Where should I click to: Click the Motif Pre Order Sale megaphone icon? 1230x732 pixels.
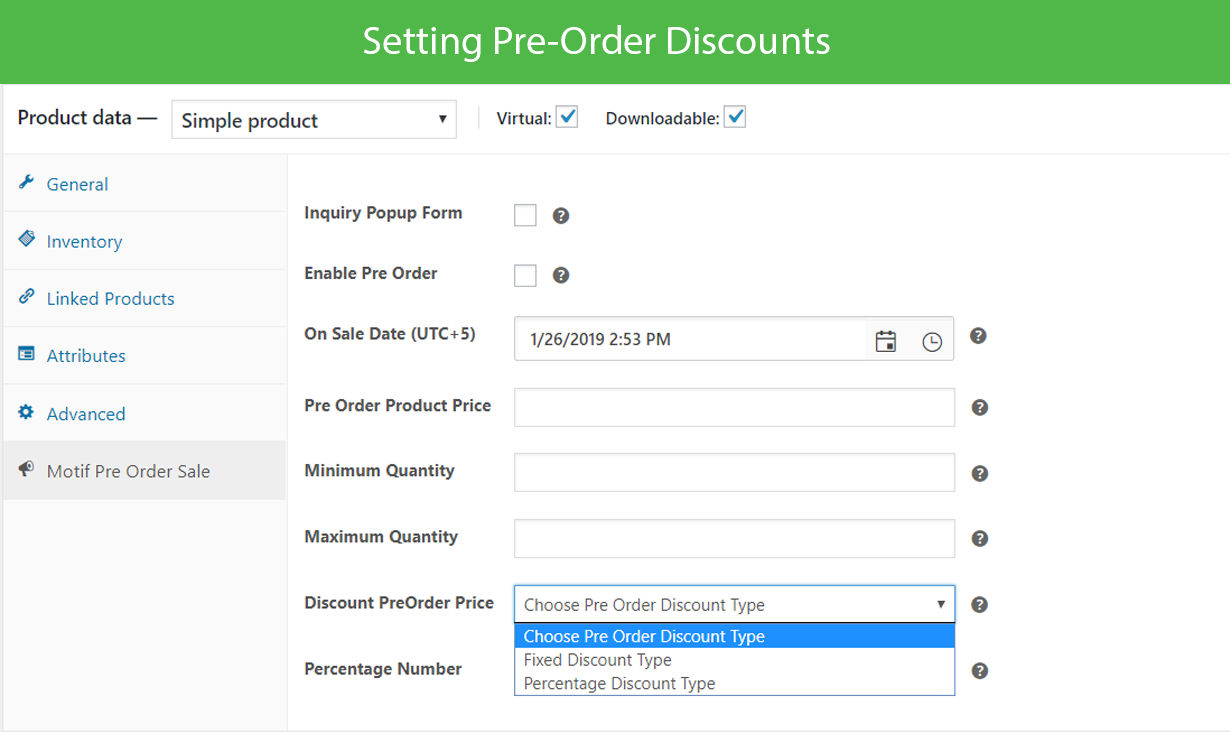(27, 469)
